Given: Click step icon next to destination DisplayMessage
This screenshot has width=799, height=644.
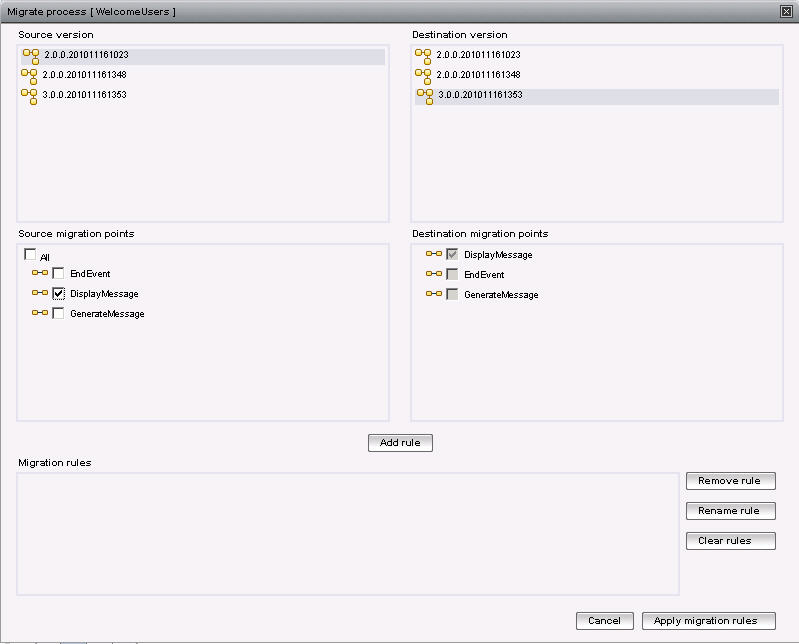Looking at the screenshot, I should click(x=434, y=254).
